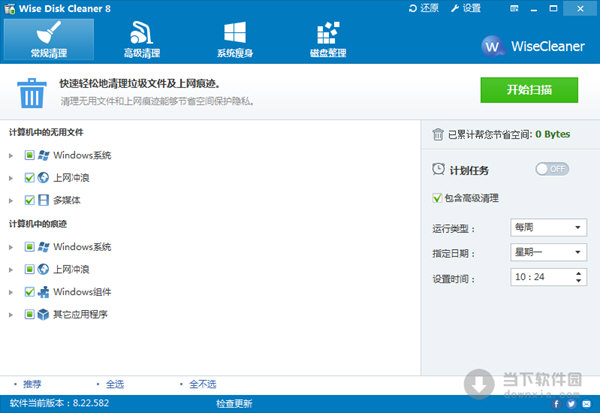Toggle checkbox for first Windows系统 item

(x=29, y=155)
